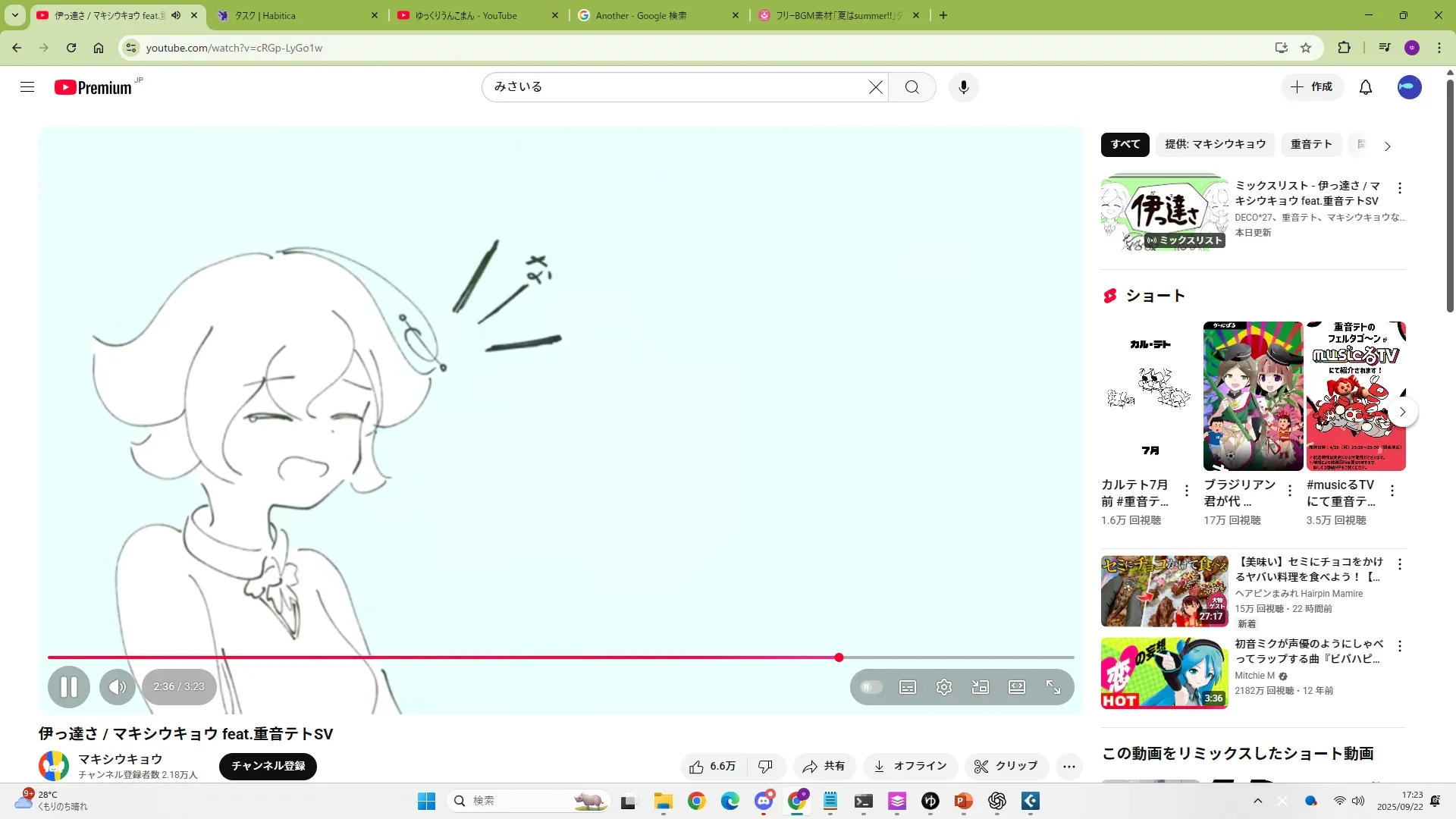Enter fullscreen mode in the video player
This screenshot has height=819, width=1456.
1053,687
